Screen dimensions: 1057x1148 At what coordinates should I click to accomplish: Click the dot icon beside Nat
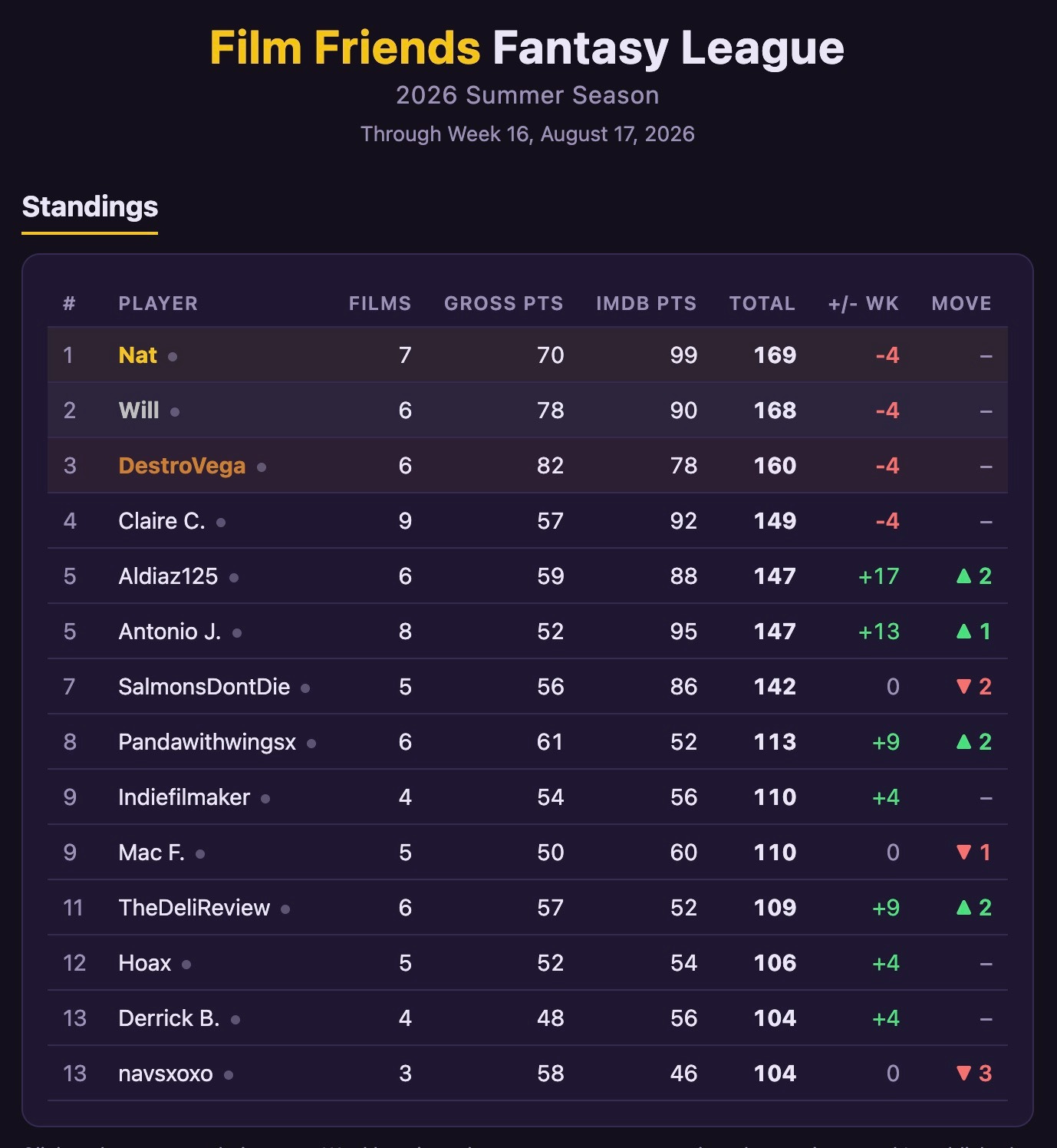pos(173,356)
